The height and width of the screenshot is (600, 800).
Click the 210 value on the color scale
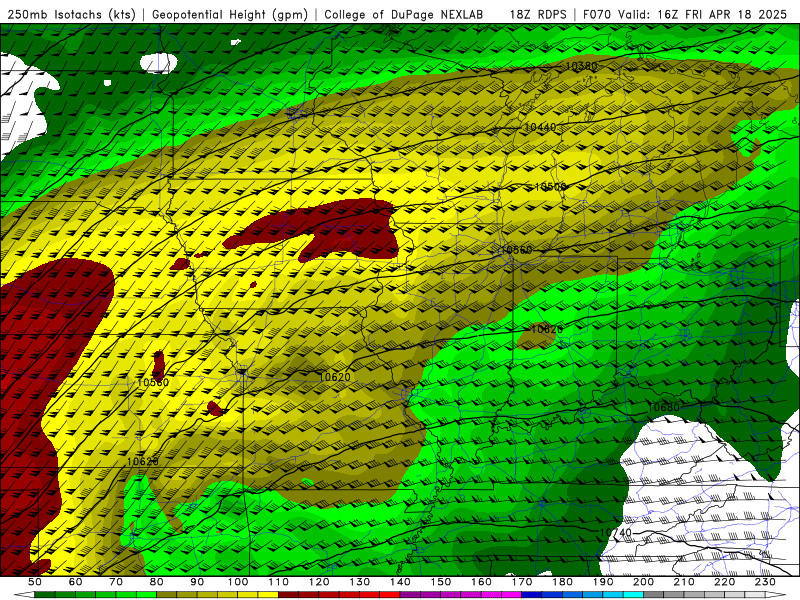coord(684,582)
